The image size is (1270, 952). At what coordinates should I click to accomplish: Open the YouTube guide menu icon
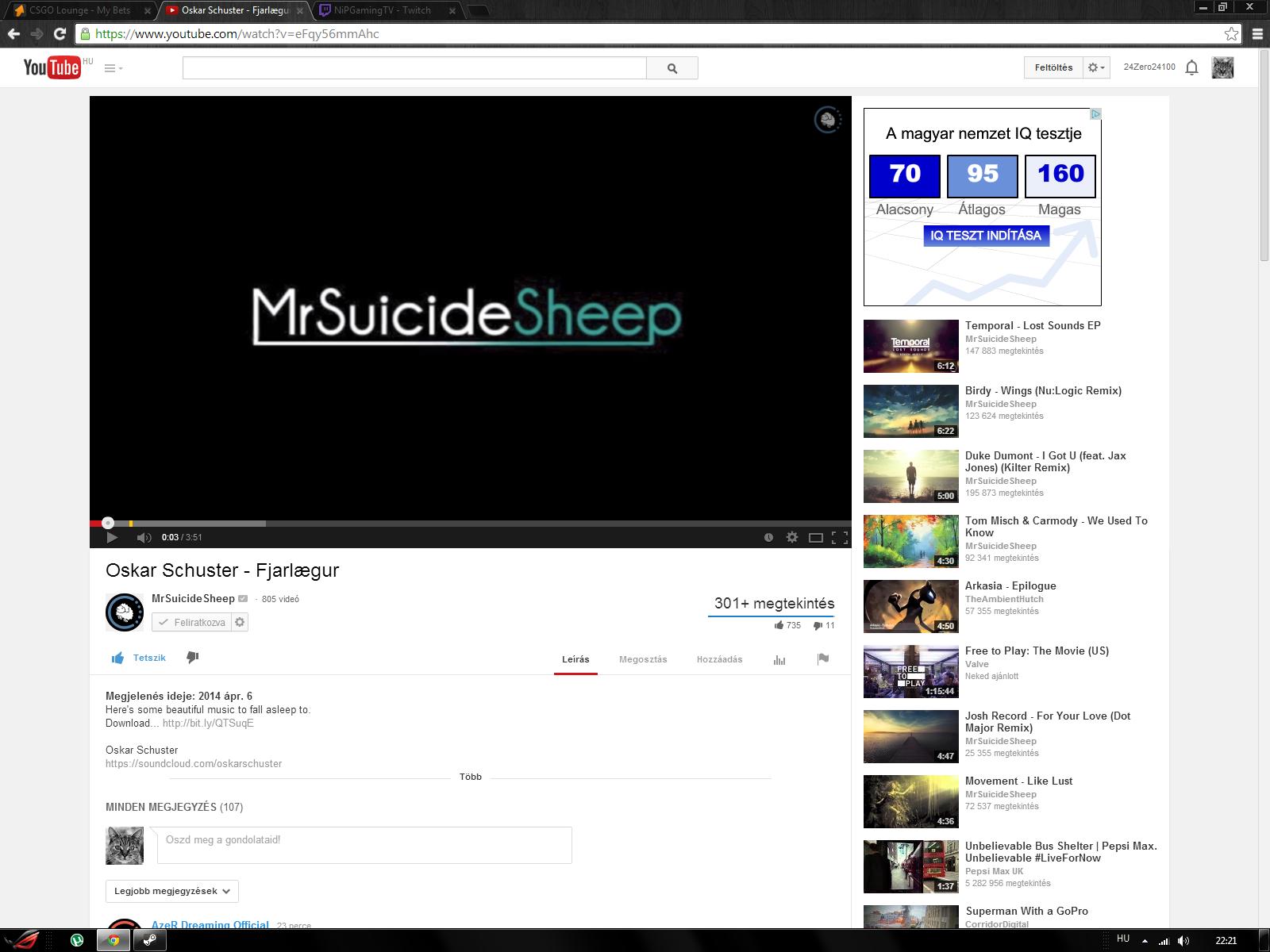(114, 68)
